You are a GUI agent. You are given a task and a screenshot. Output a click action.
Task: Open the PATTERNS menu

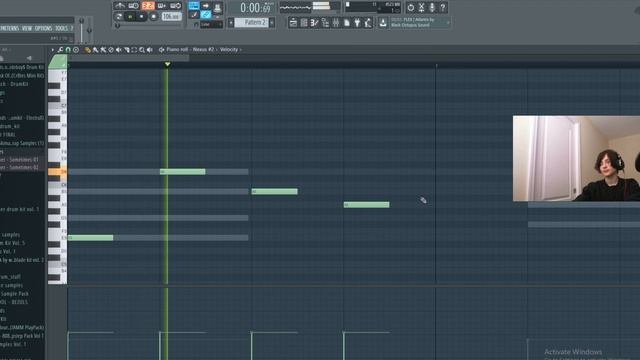pos(9,28)
